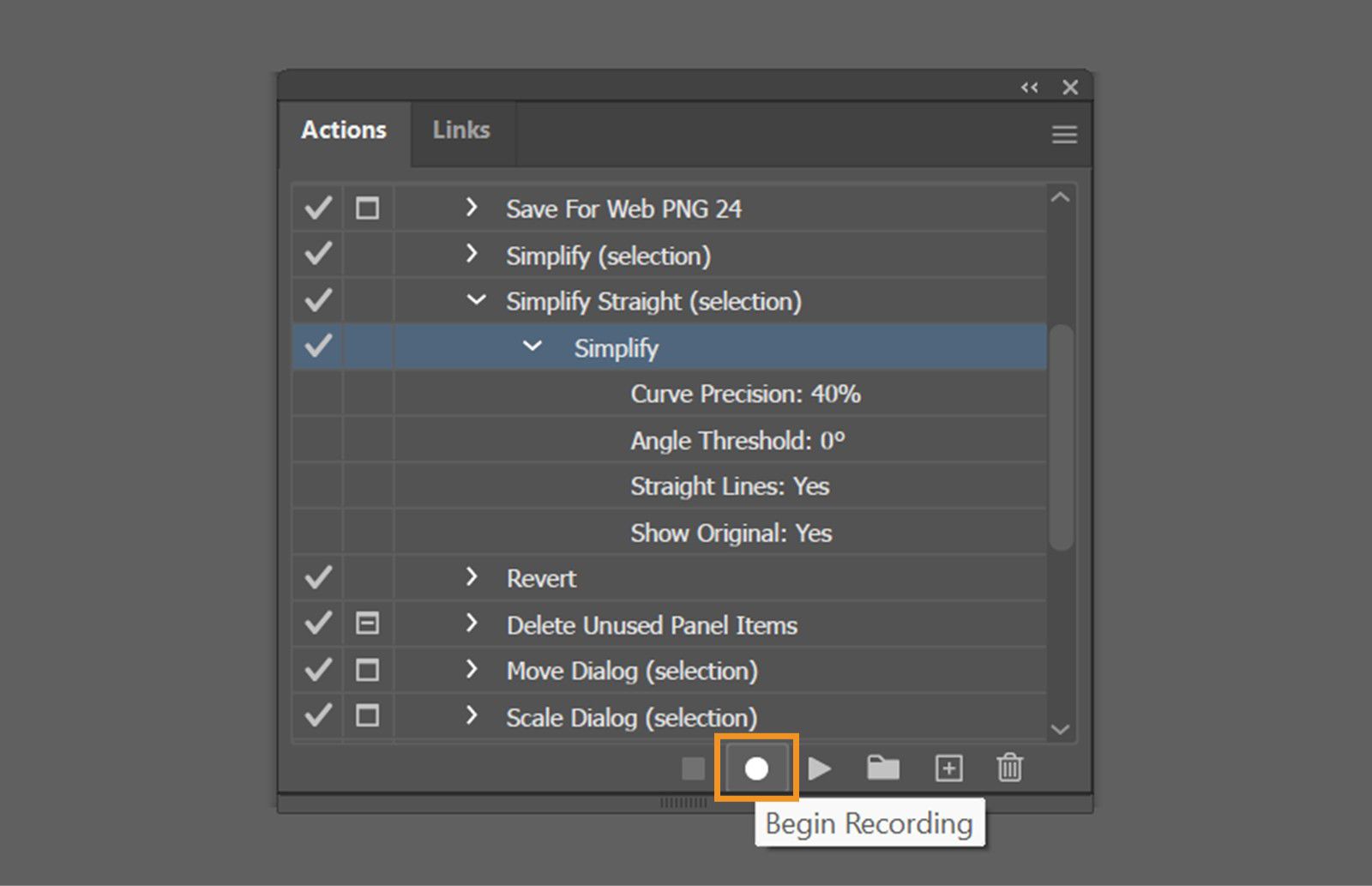The width and height of the screenshot is (1372, 886).
Task: Collapse the panel with the double-arrow icon
Action: click(1029, 87)
